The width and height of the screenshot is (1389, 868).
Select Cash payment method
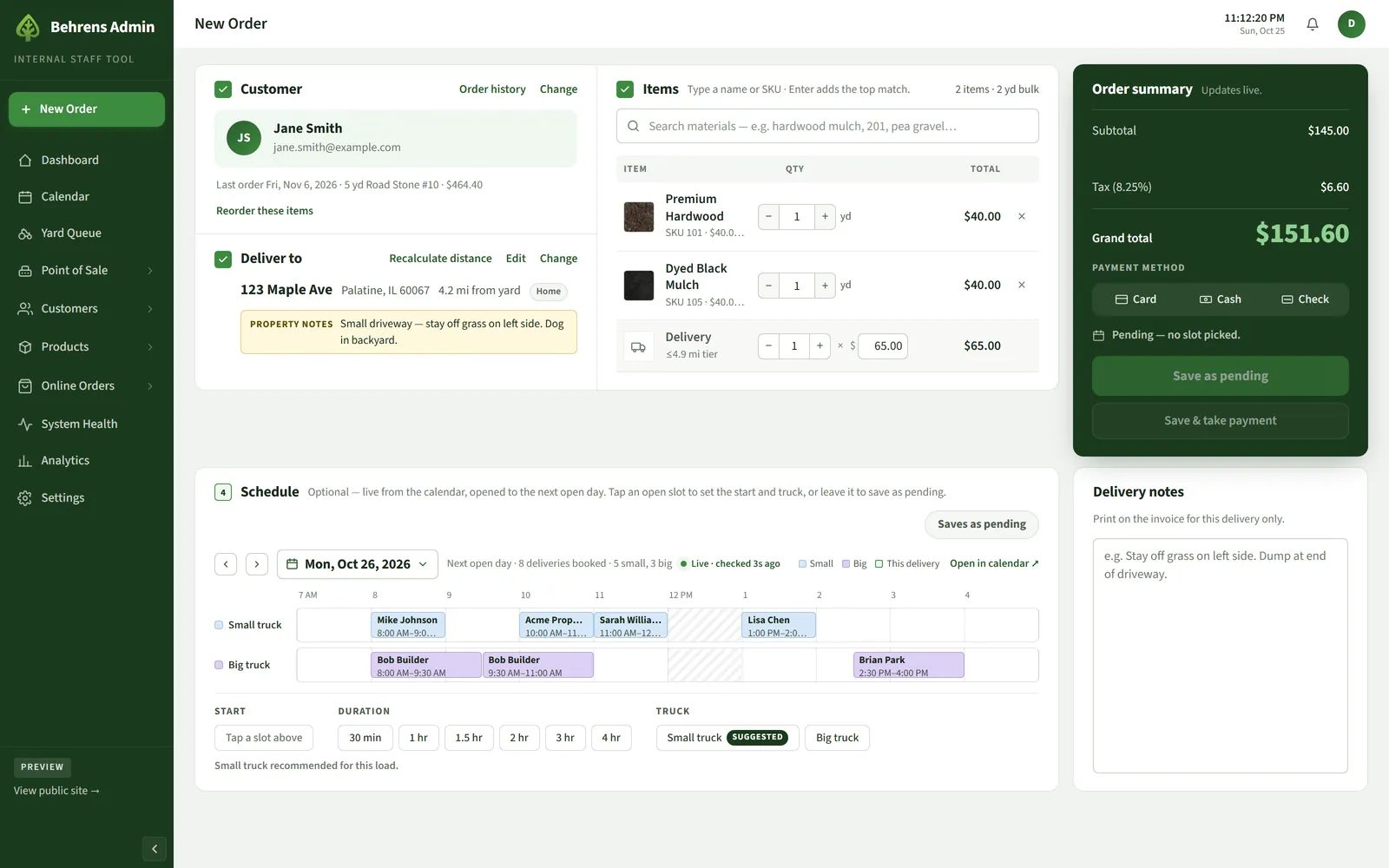click(1220, 299)
